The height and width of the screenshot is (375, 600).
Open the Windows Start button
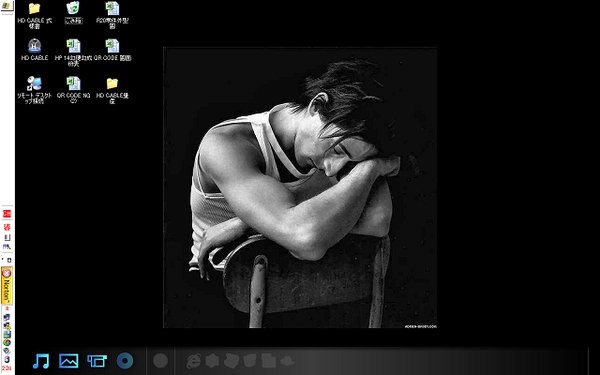click(7, 6)
